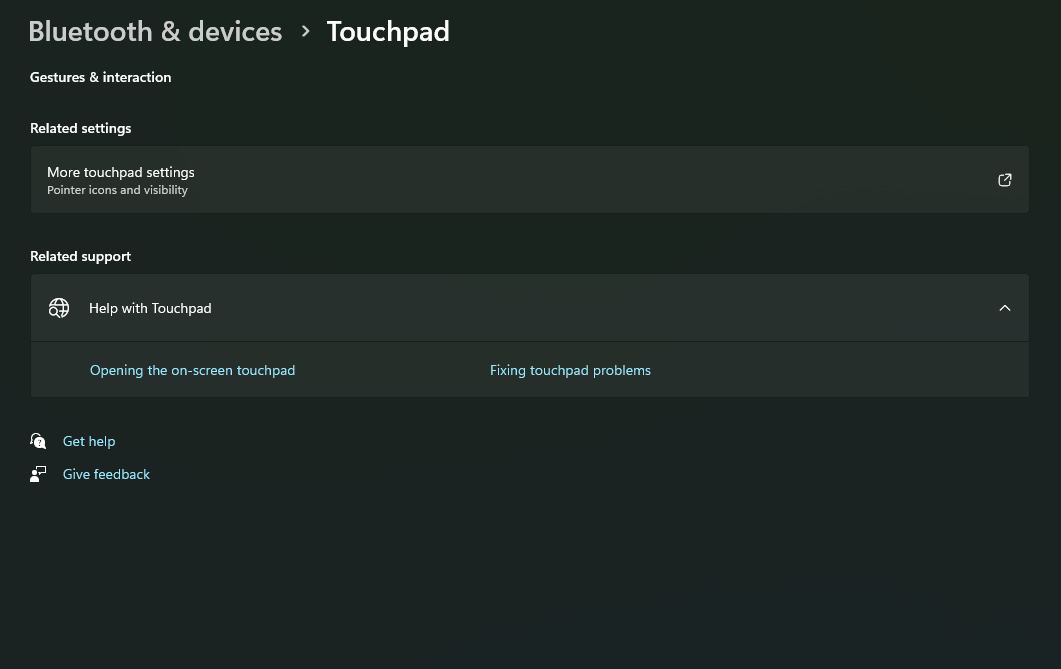This screenshot has height=669, width=1061.
Task: Click the Give feedback person icon
Action: click(x=38, y=474)
